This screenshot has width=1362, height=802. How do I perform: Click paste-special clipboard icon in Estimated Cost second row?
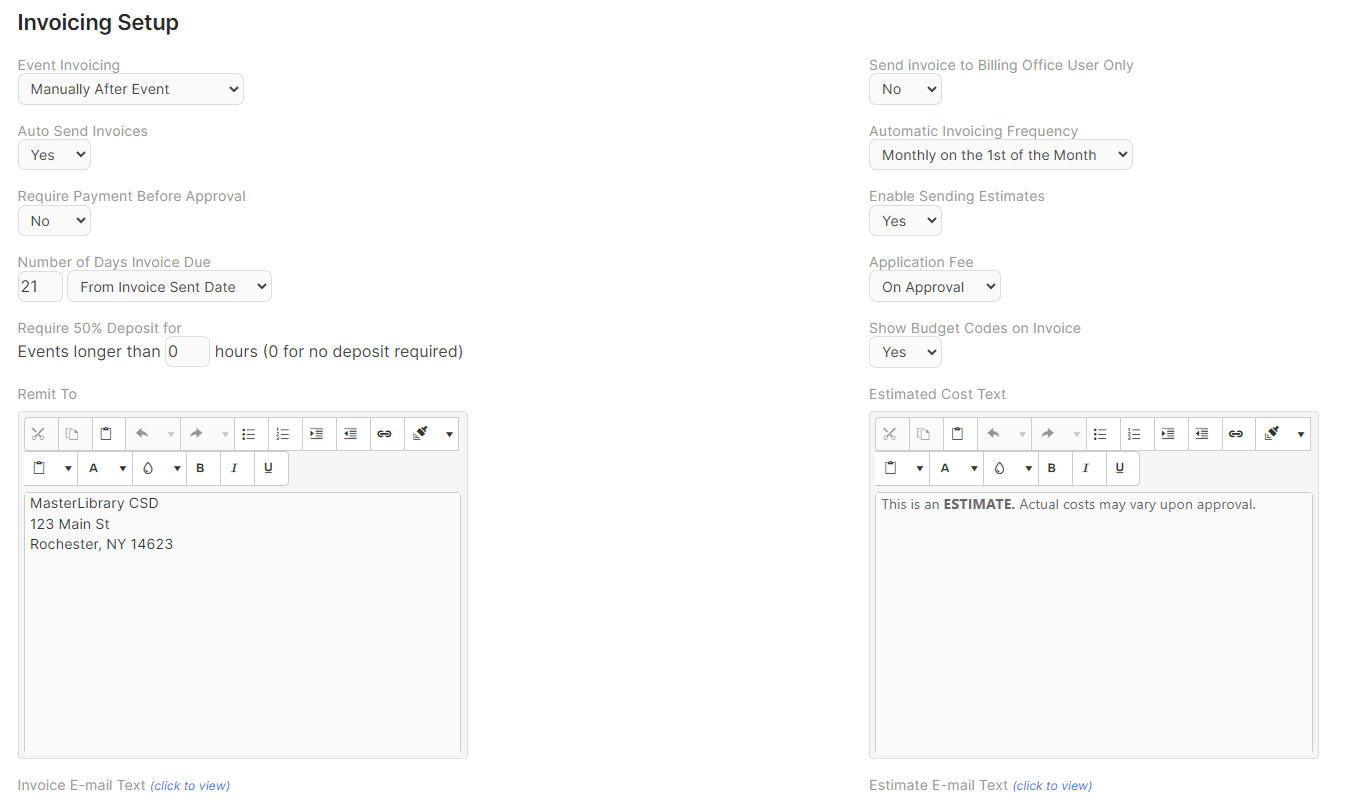click(x=891, y=468)
